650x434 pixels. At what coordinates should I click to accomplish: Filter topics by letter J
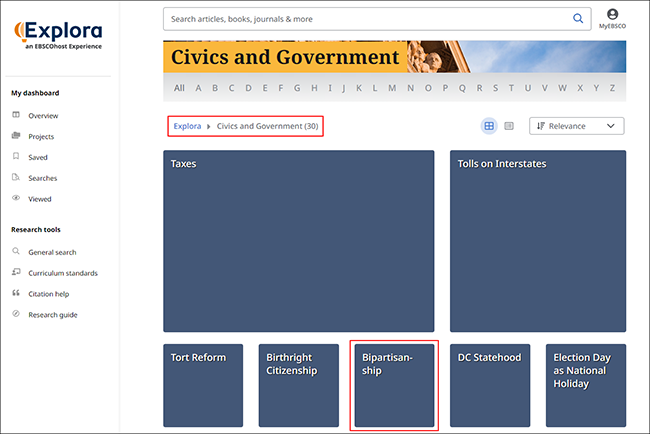pyautogui.click(x=344, y=88)
